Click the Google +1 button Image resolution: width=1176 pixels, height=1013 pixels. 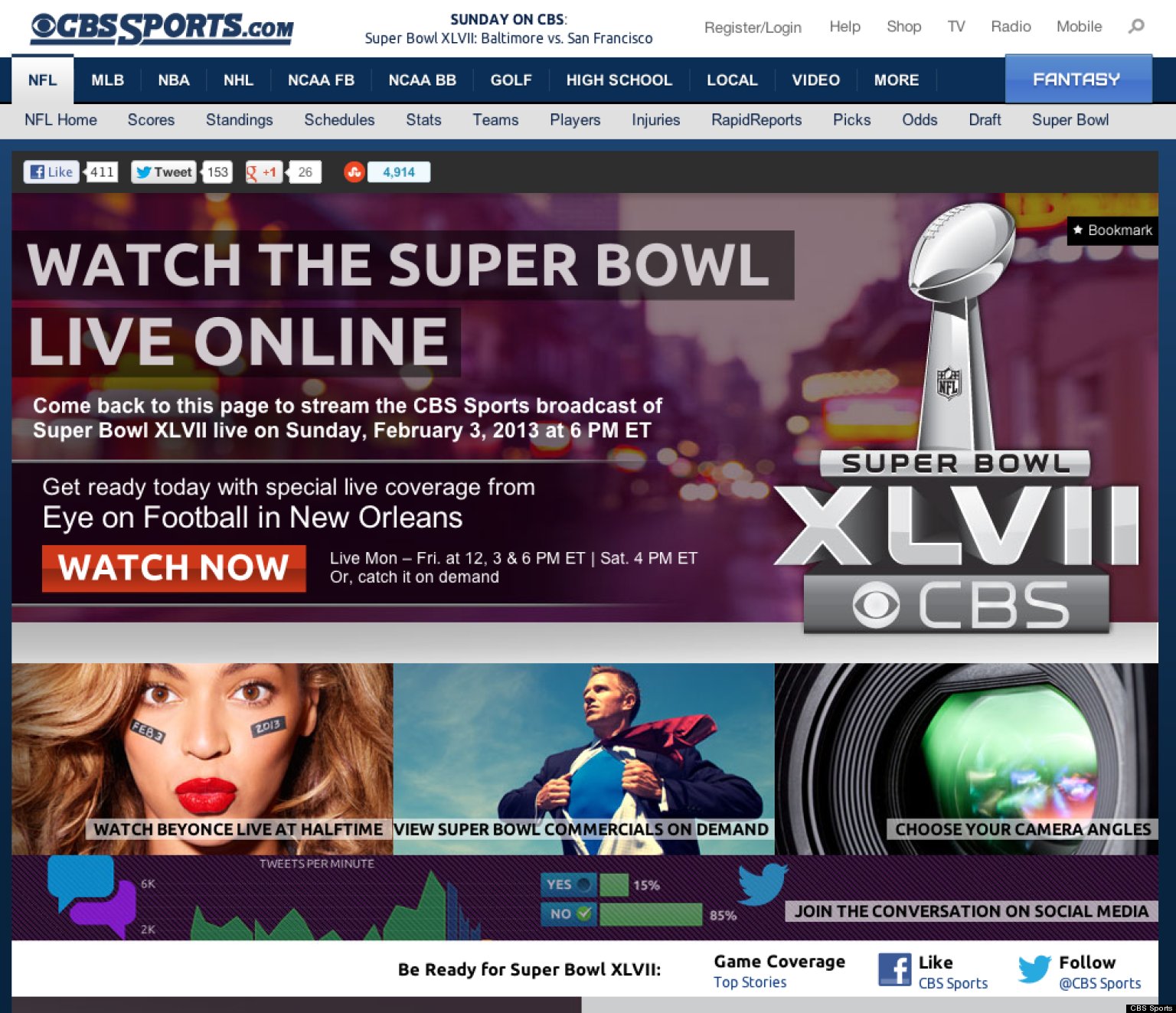pyautogui.click(x=263, y=172)
